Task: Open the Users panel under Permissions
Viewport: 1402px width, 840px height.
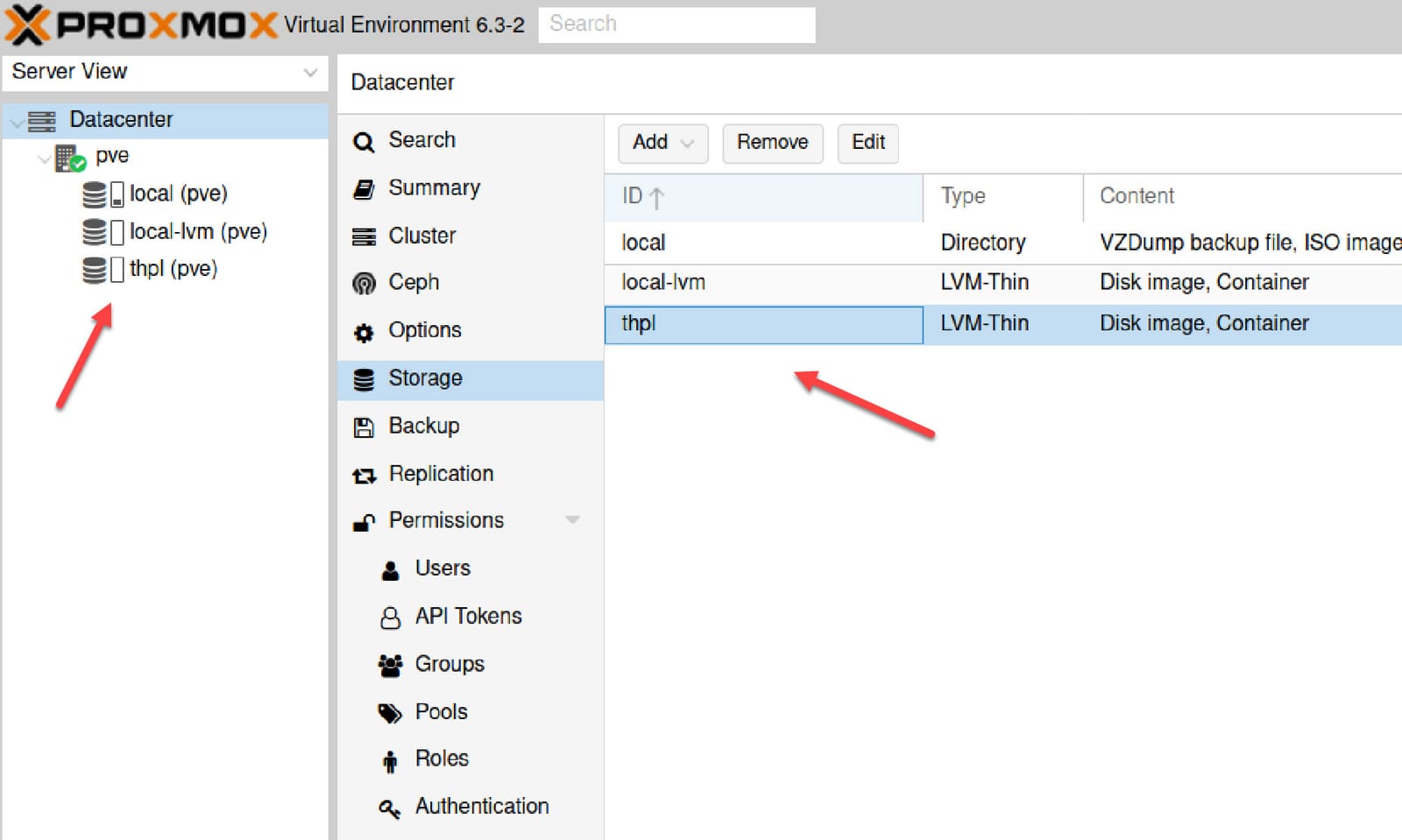Action: (391, 568)
